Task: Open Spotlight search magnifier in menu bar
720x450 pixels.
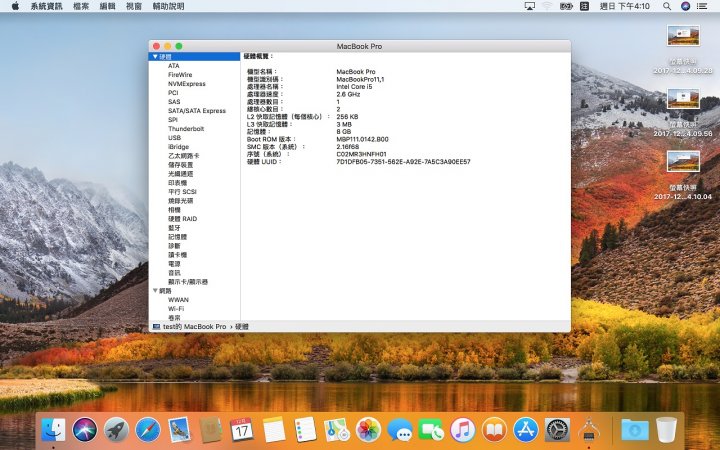Action: tap(667, 6)
